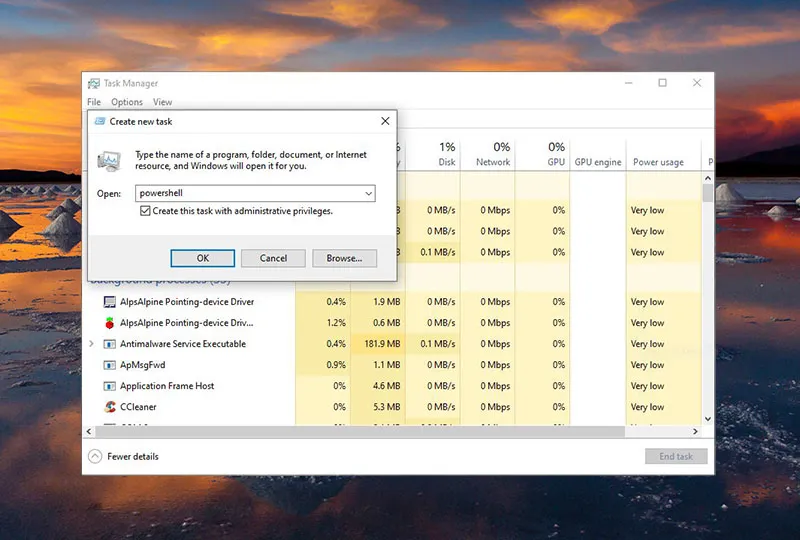Screen dimensions: 800x540
Task: Click the Antimalware Service Executable icon
Action: (110, 344)
